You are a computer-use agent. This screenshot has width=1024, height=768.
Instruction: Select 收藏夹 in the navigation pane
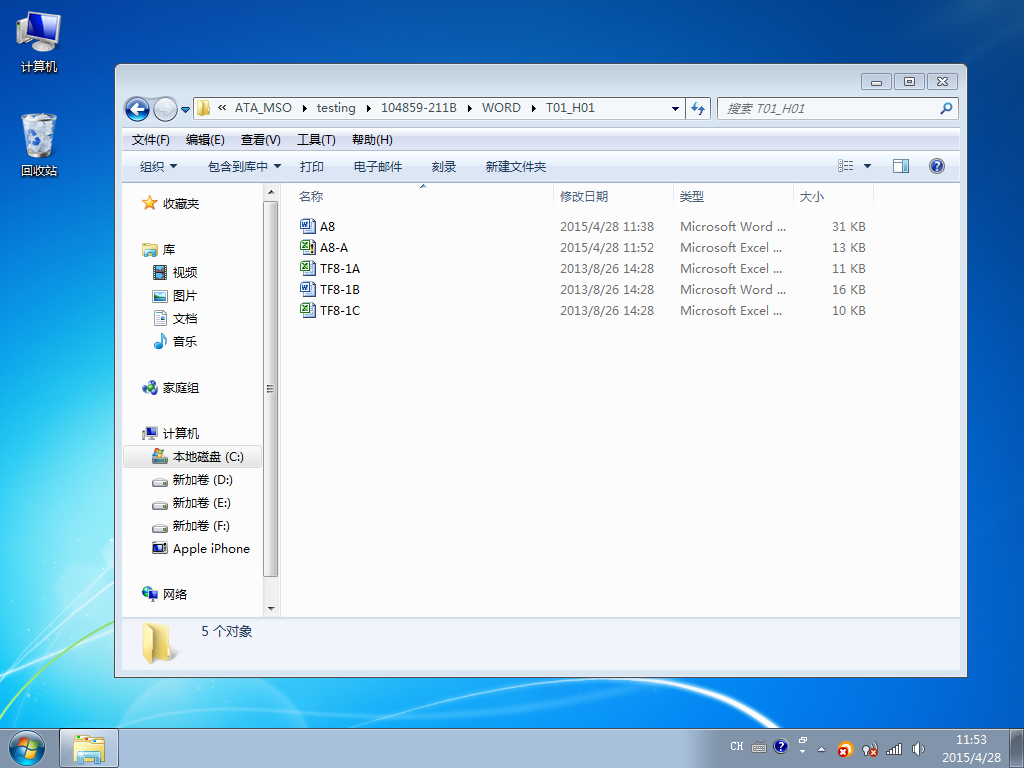pos(171,204)
